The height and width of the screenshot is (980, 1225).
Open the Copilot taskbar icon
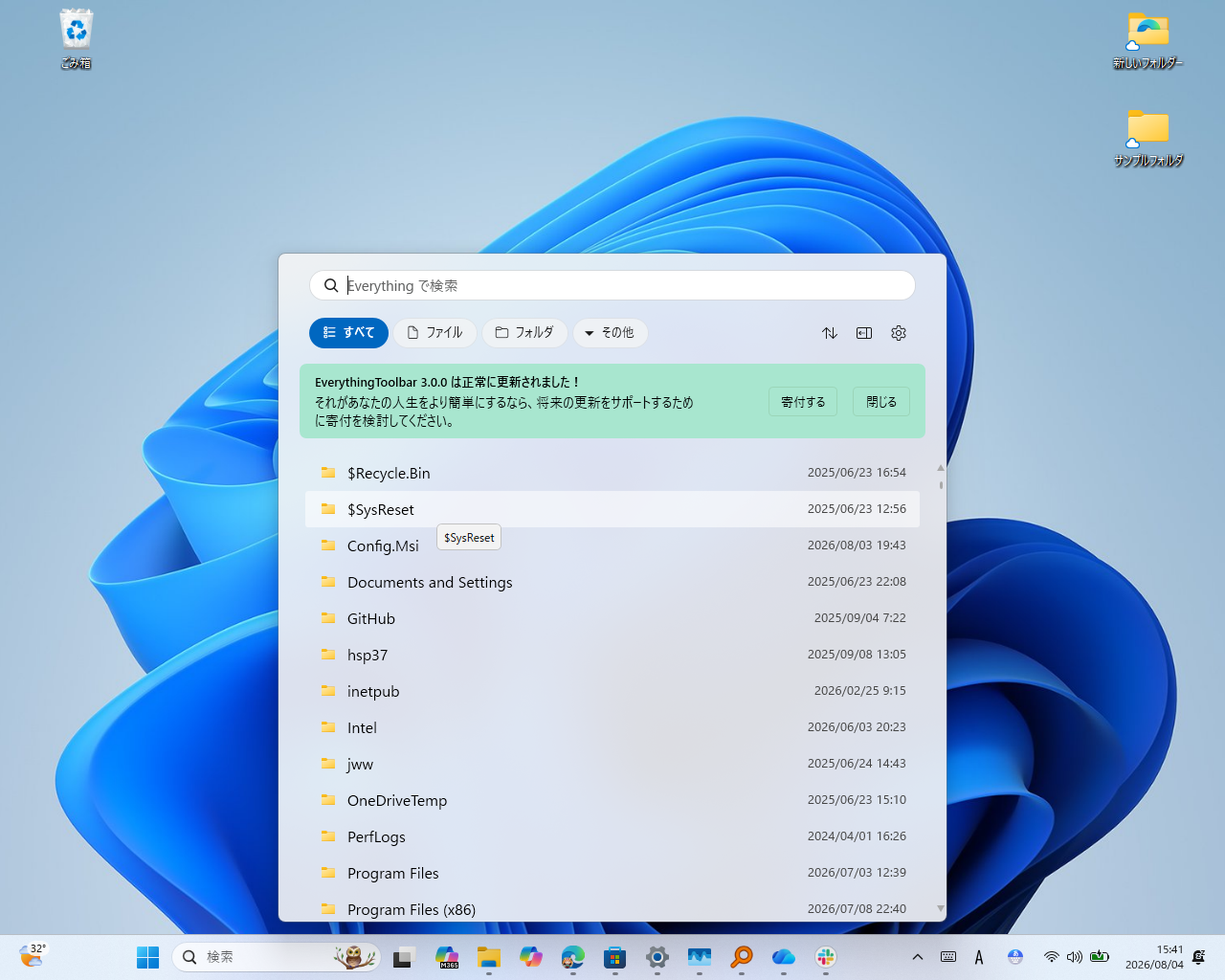pyautogui.click(x=531, y=957)
